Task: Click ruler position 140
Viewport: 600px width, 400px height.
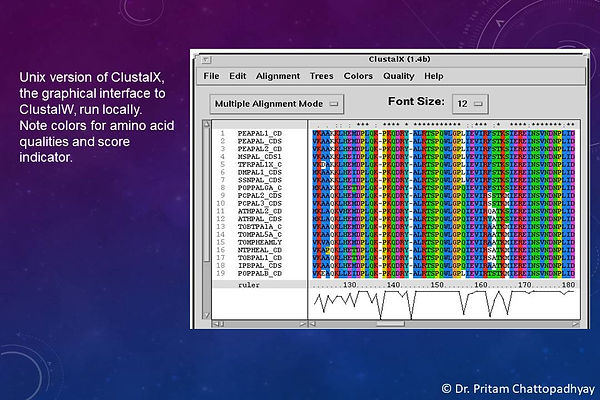Action: tap(393, 284)
